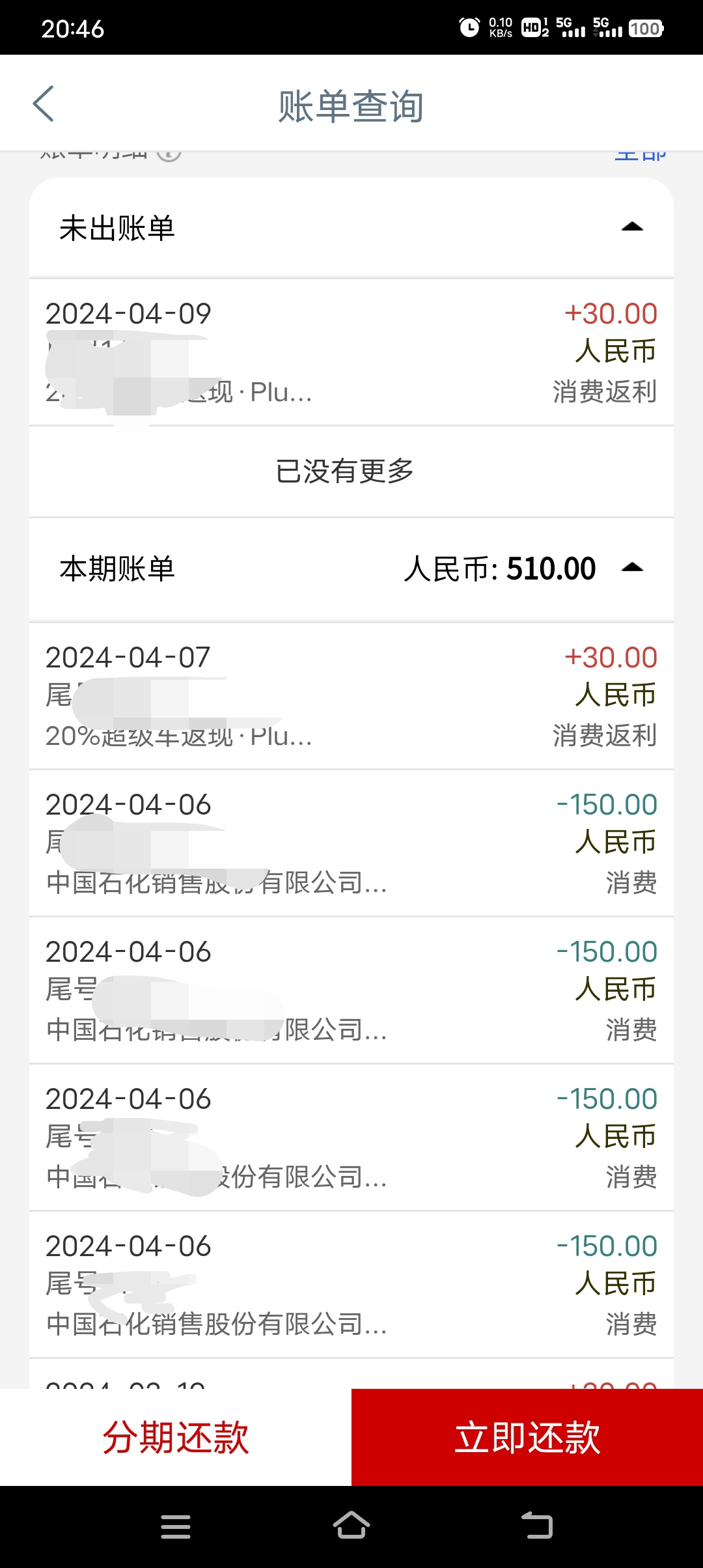Tap the first 5G signal strength icon
This screenshot has height=1568, width=703.
(571, 28)
